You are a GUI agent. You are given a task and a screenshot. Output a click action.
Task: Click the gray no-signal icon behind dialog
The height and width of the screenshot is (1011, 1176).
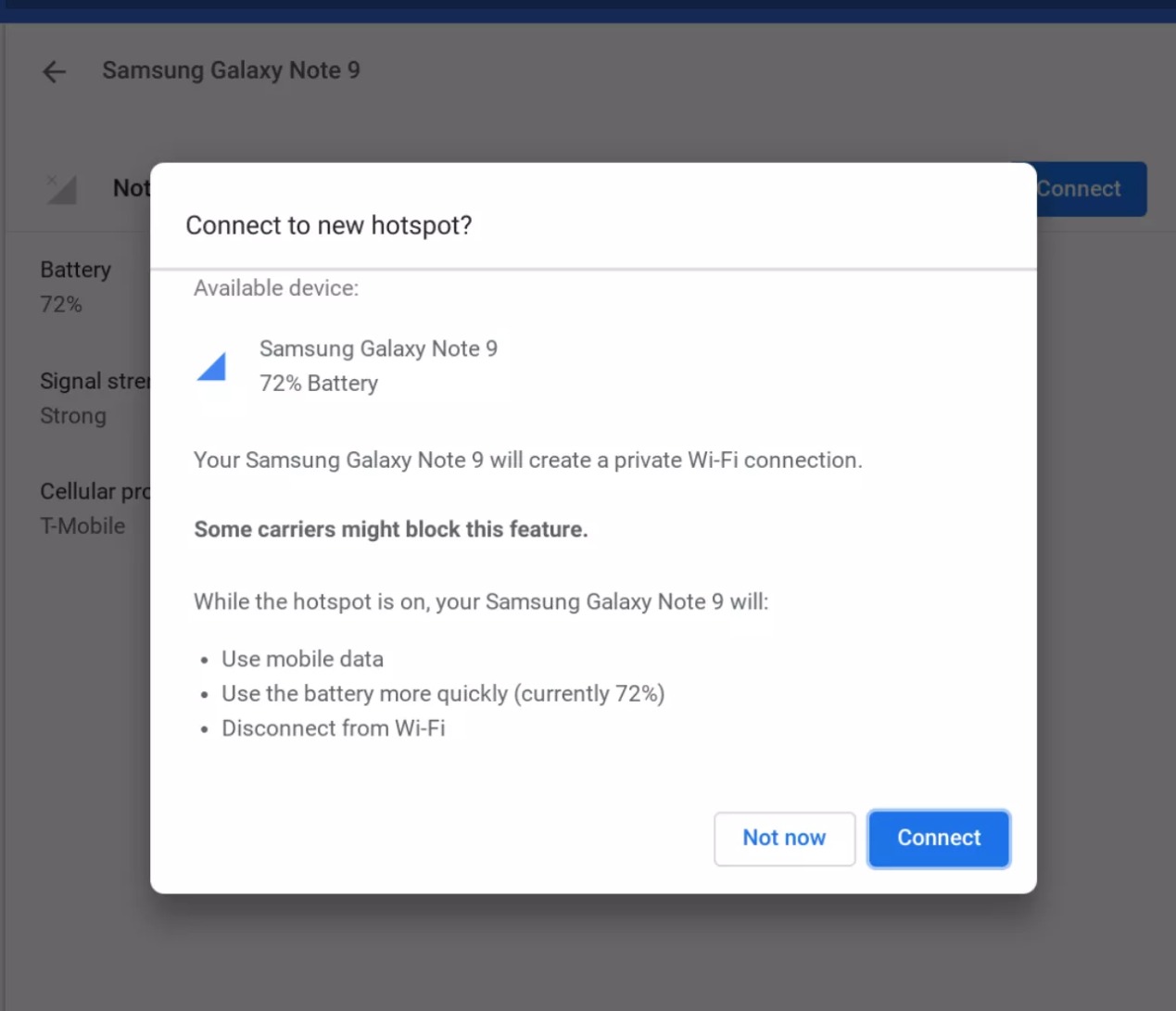[61, 189]
